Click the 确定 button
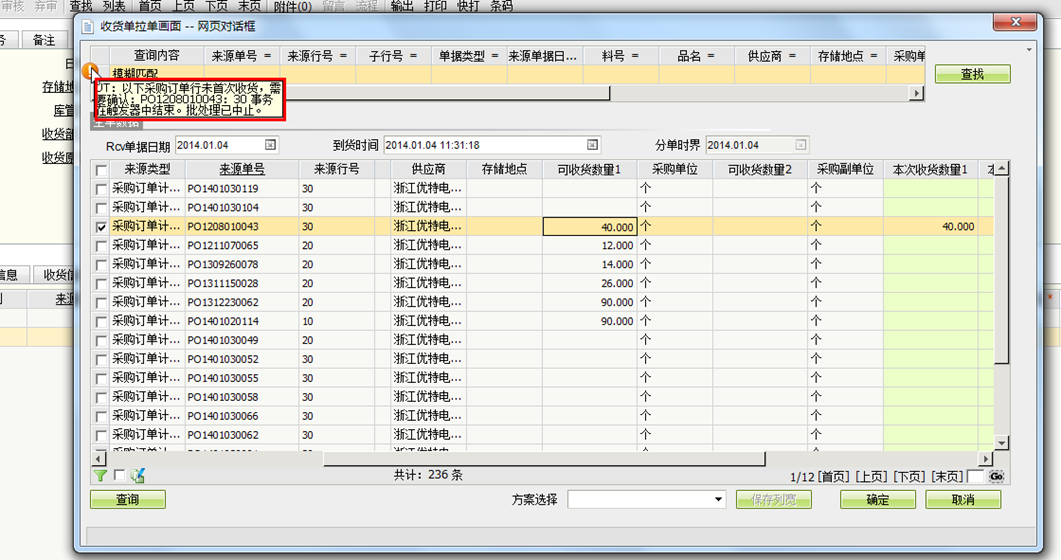1061x560 pixels. tap(877, 499)
